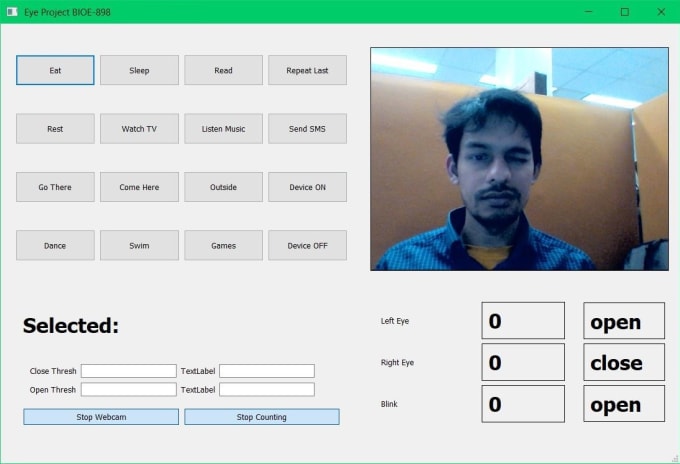Click the Blink label
680x464 pixels.
coord(389,404)
